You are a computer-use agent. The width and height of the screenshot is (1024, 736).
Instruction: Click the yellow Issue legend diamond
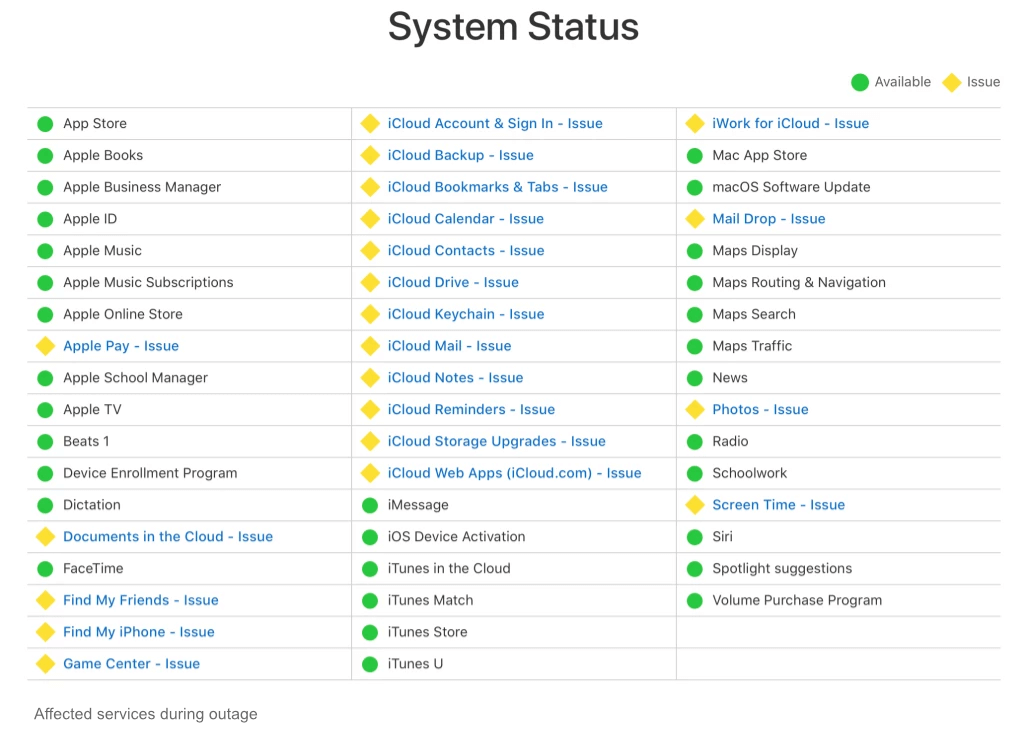(x=952, y=82)
